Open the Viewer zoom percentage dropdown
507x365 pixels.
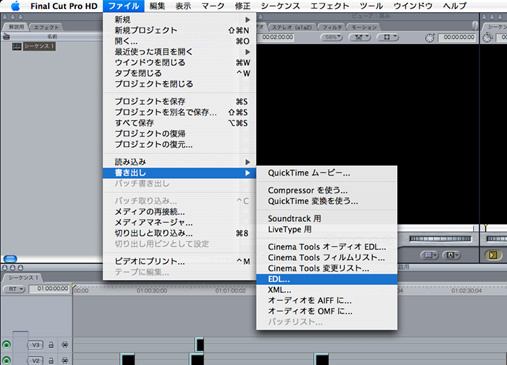pos(331,37)
